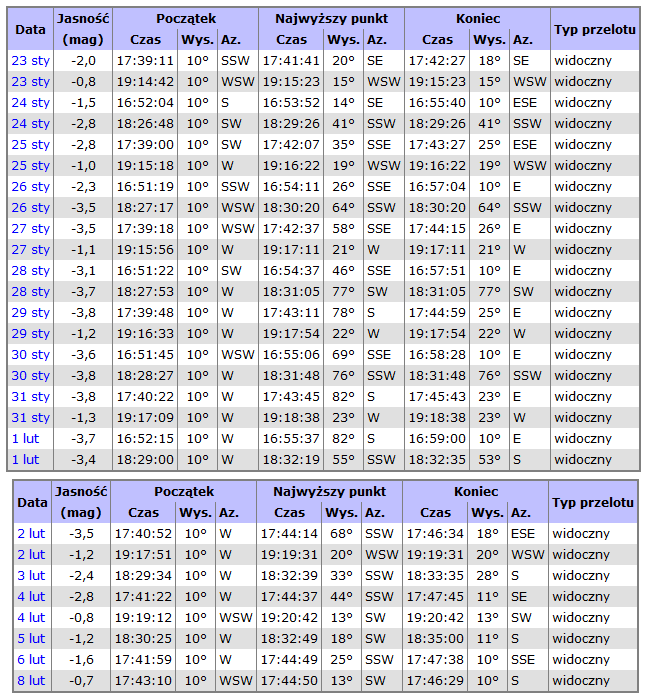Follow the 3 lut date link
The image size is (647, 699).
click(x=31, y=575)
